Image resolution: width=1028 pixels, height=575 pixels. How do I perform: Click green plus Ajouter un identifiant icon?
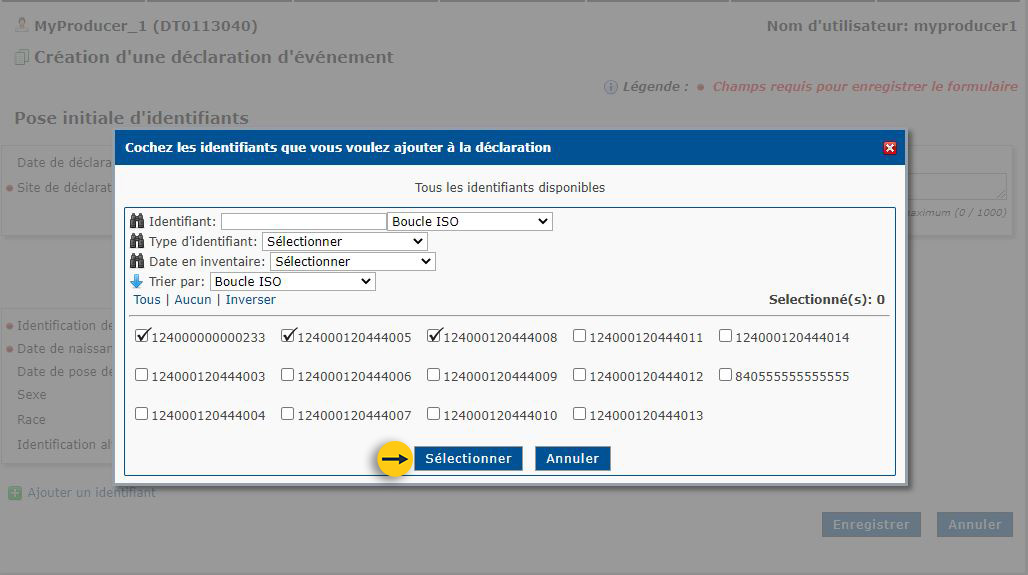15,493
